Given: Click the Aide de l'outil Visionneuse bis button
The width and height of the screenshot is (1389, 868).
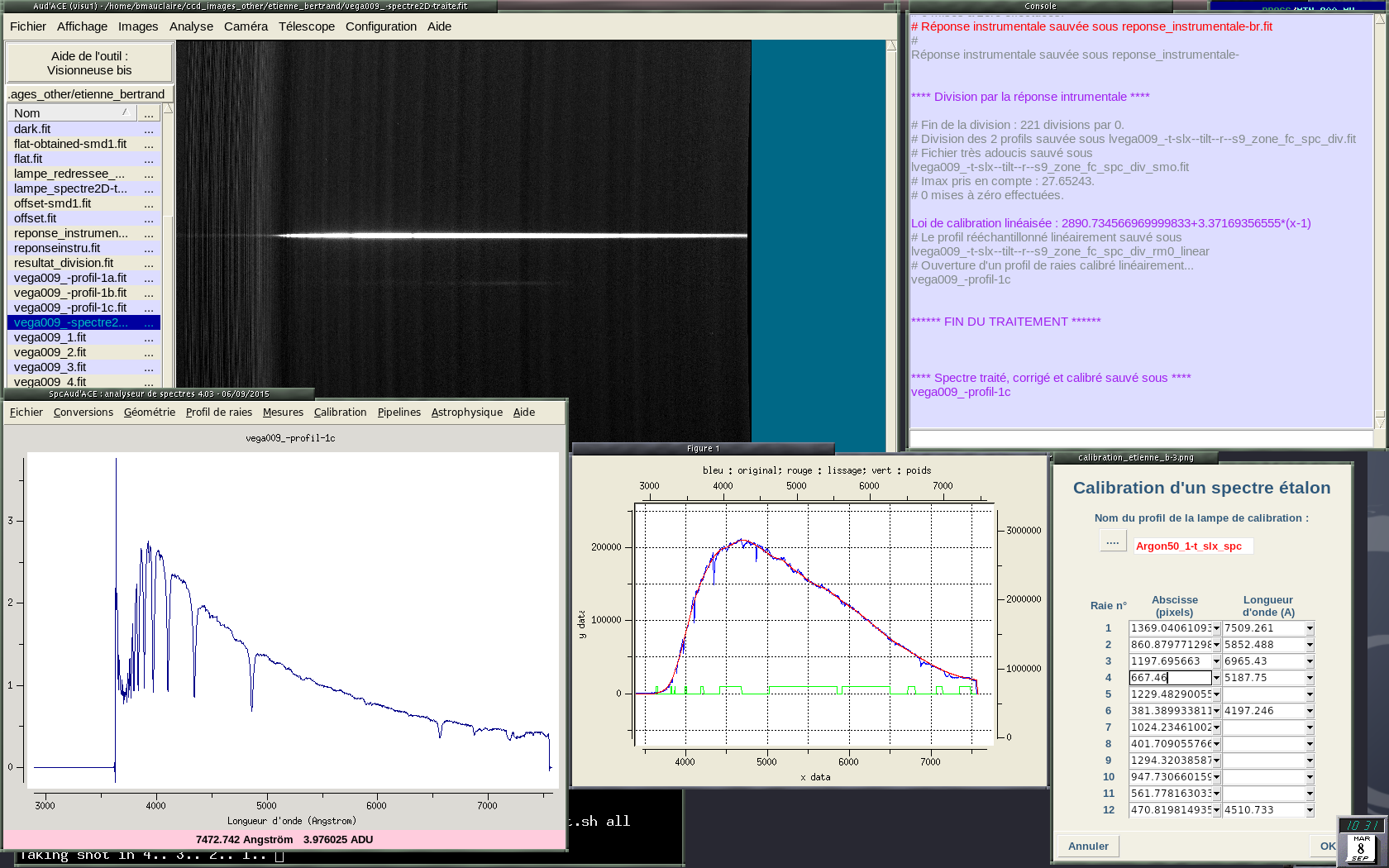Looking at the screenshot, I should [x=89, y=63].
